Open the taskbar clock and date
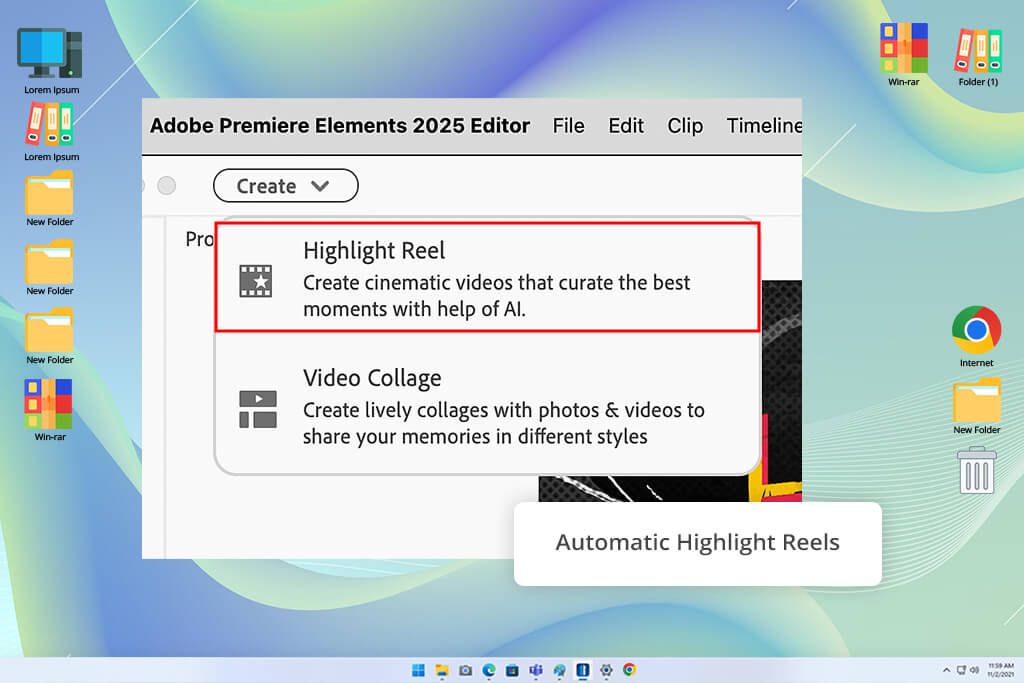The height and width of the screenshot is (683, 1024). (1000, 670)
